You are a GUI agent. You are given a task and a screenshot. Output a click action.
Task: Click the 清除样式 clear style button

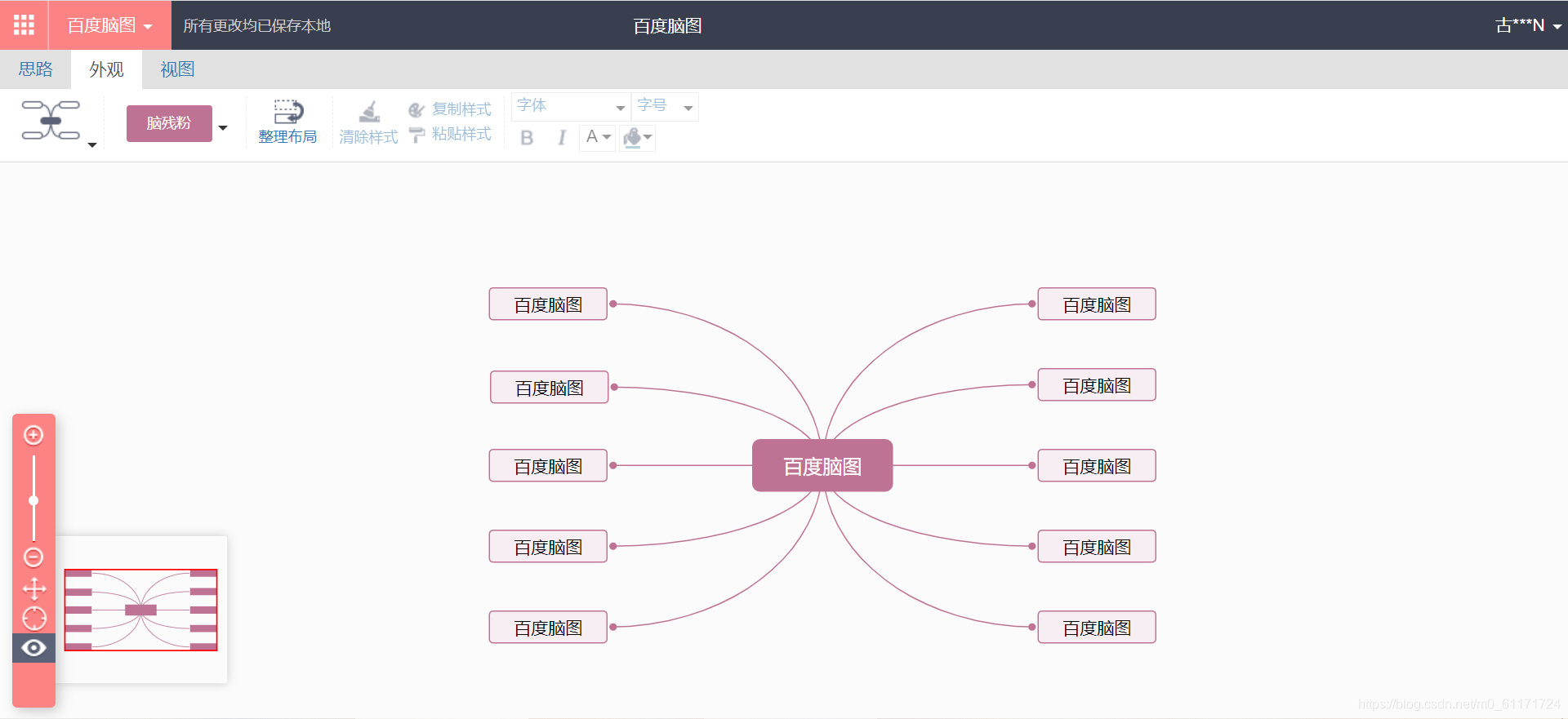point(368,122)
